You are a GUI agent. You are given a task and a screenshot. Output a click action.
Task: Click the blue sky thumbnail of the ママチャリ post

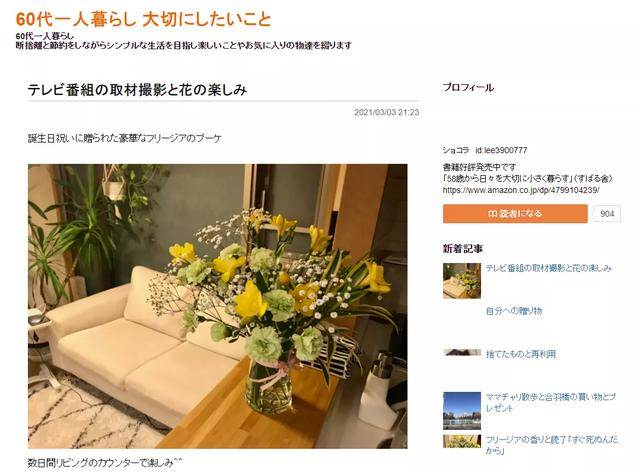pyautogui.click(x=462, y=411)
